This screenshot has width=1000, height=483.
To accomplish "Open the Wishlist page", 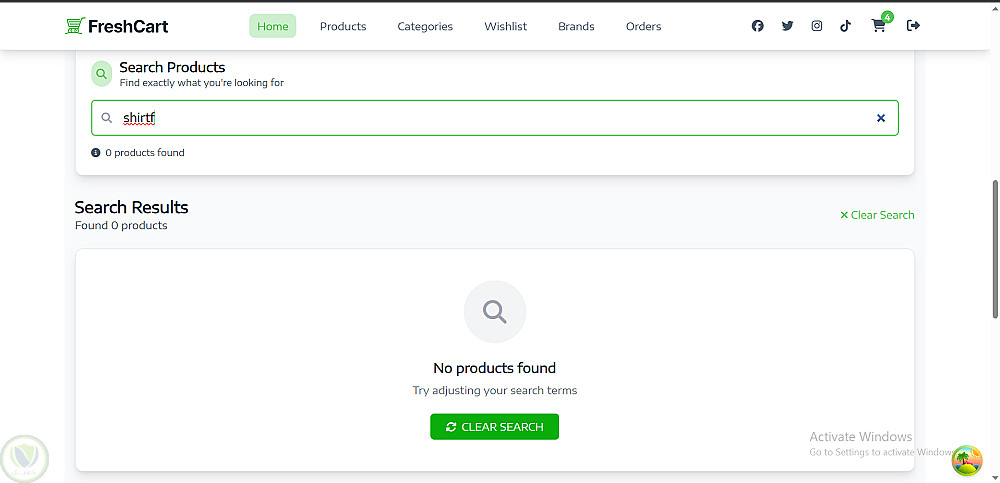I will click(x=505, y=26).
